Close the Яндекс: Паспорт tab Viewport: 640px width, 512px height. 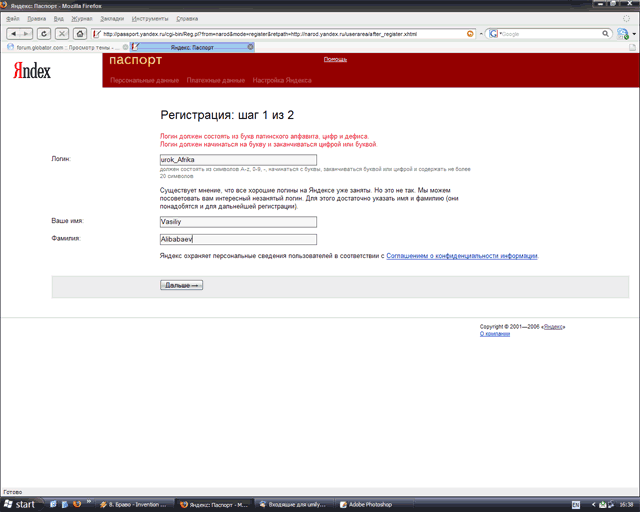(250, 47)
